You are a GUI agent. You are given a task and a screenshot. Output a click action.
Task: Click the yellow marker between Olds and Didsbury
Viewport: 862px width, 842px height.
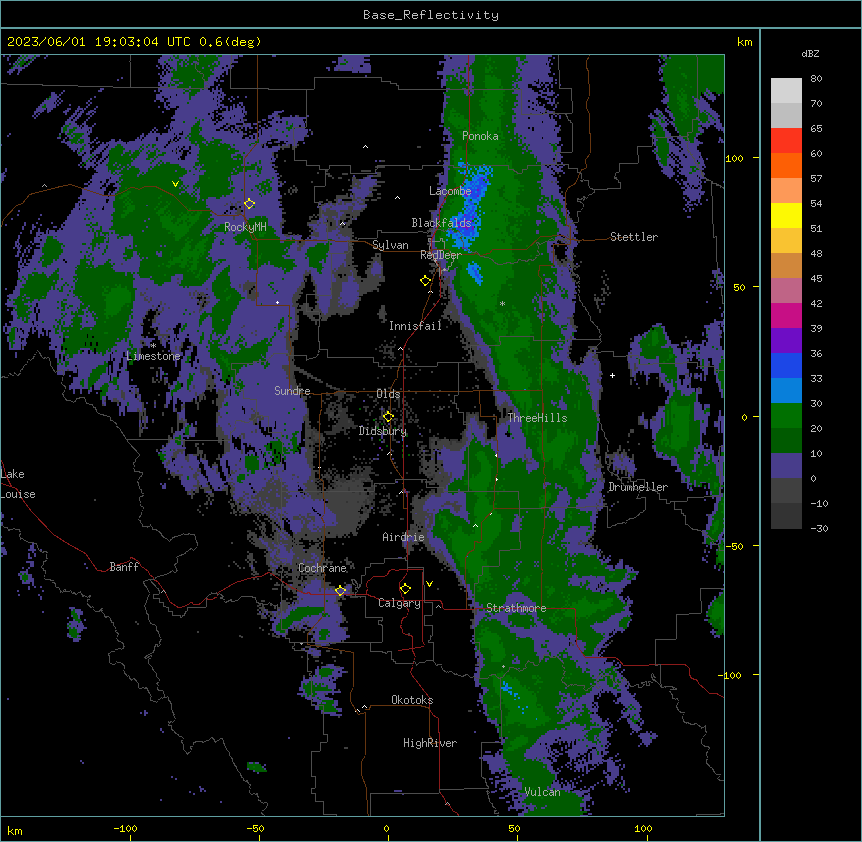[388, 416]
